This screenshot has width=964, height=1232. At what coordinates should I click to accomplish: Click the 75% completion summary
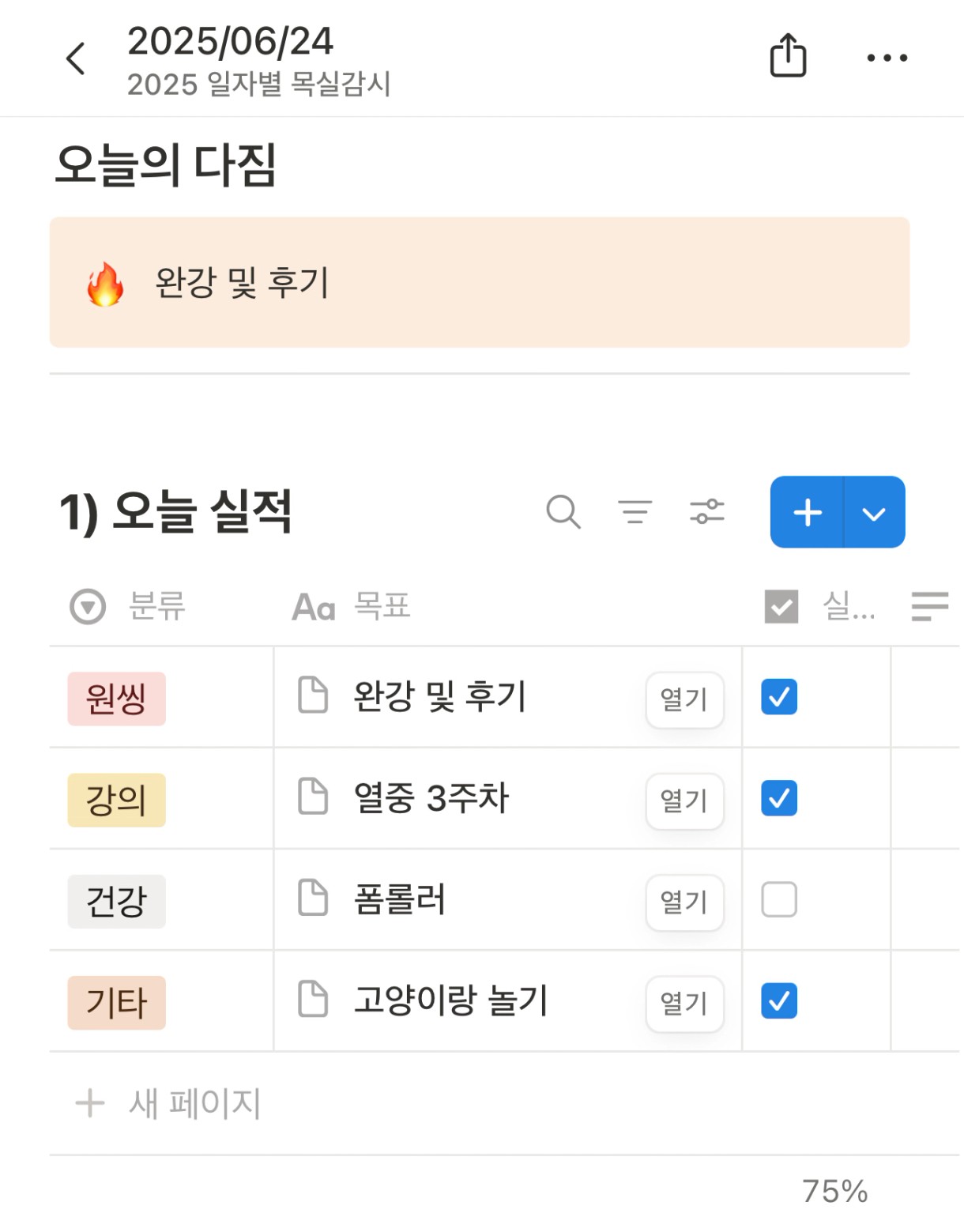834,1191
